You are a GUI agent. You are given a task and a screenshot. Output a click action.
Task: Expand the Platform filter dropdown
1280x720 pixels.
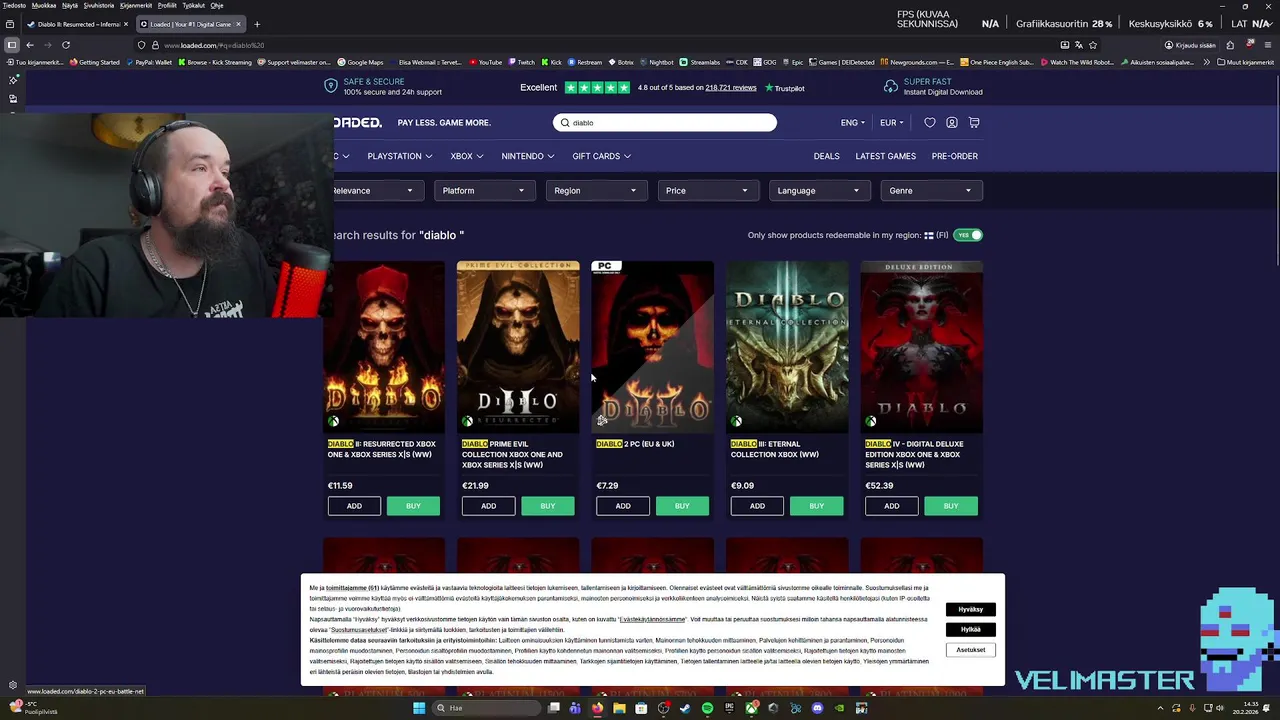[485, 190]
